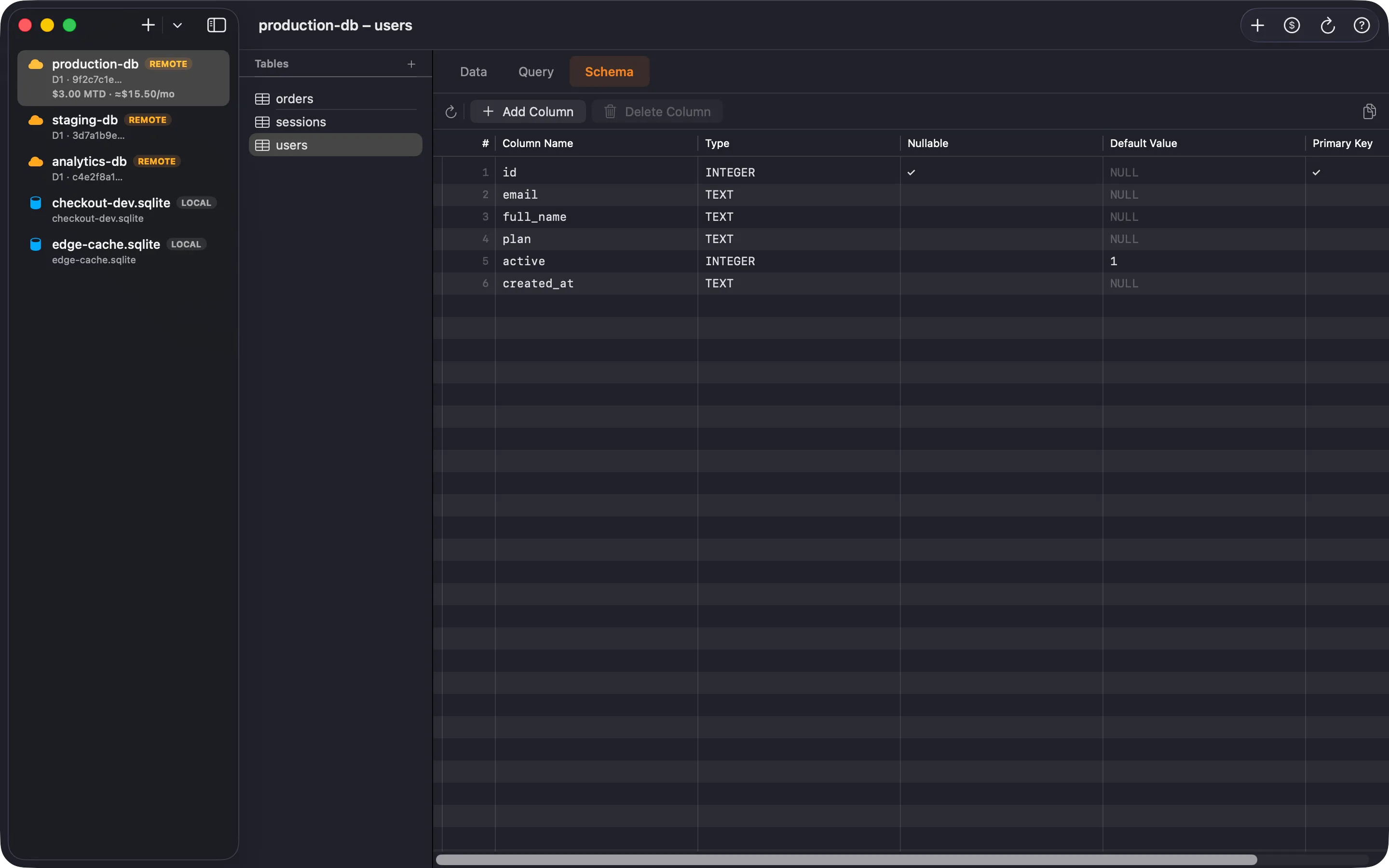
Task: Select the staging-db connection
Action: coord(123,127)
